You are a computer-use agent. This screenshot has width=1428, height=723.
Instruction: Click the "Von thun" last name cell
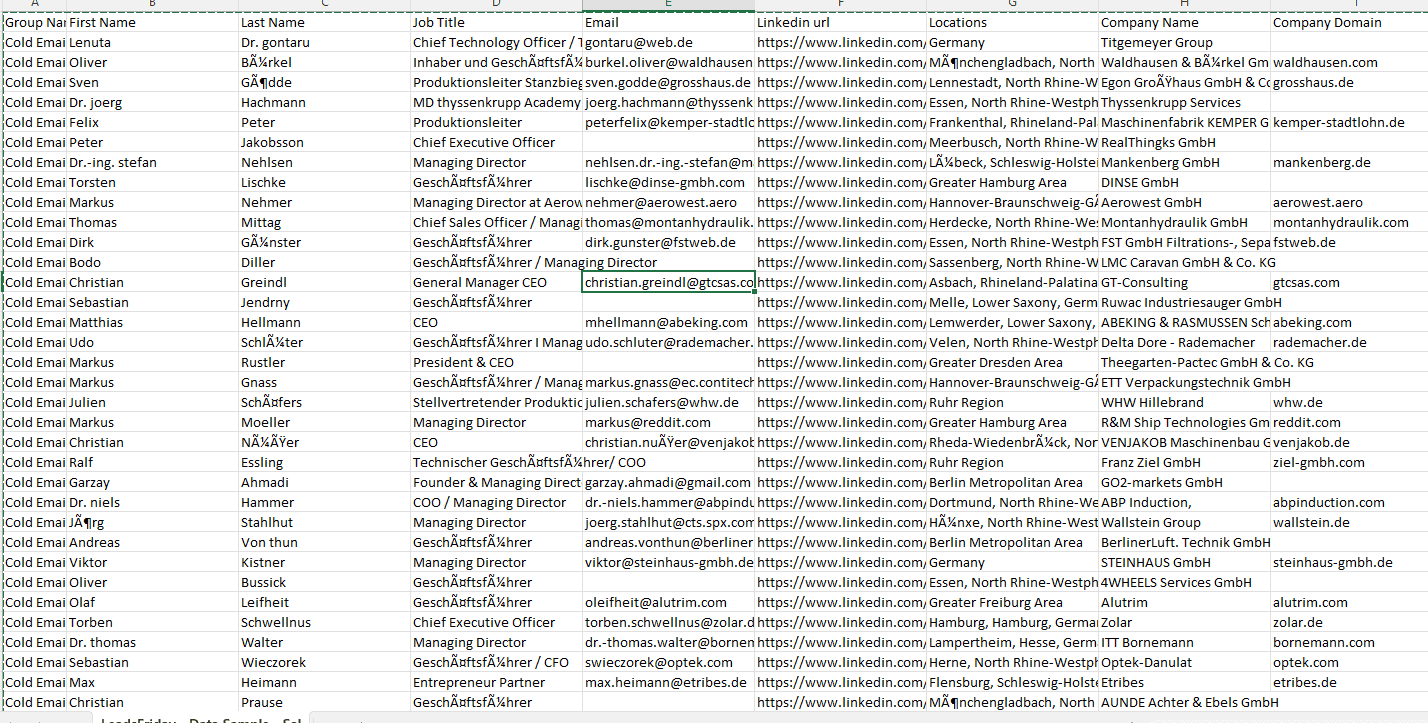click(x=324, y=542)
